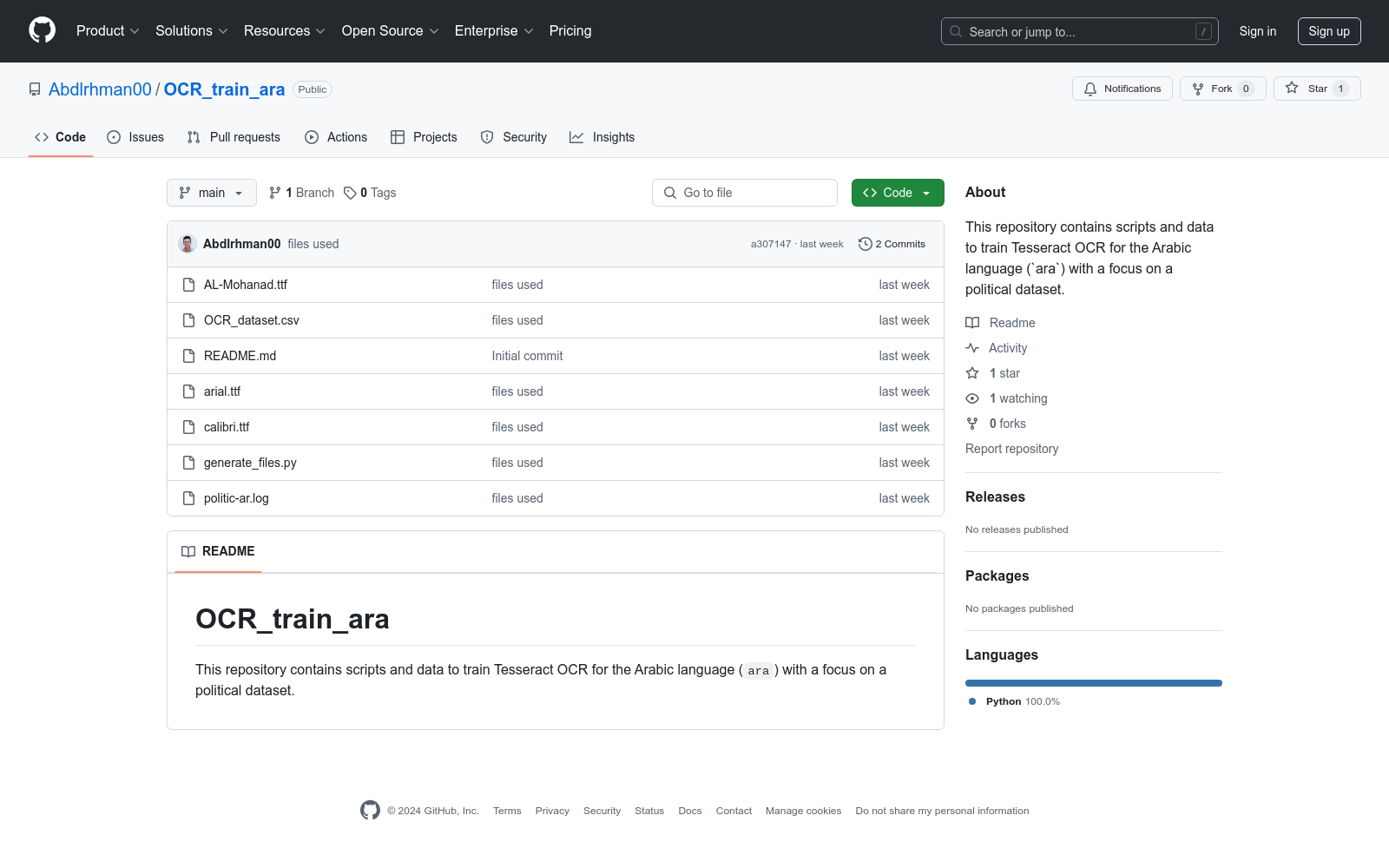Click the eye icon beside 1 watching
1389x868 pixels.
972,398
